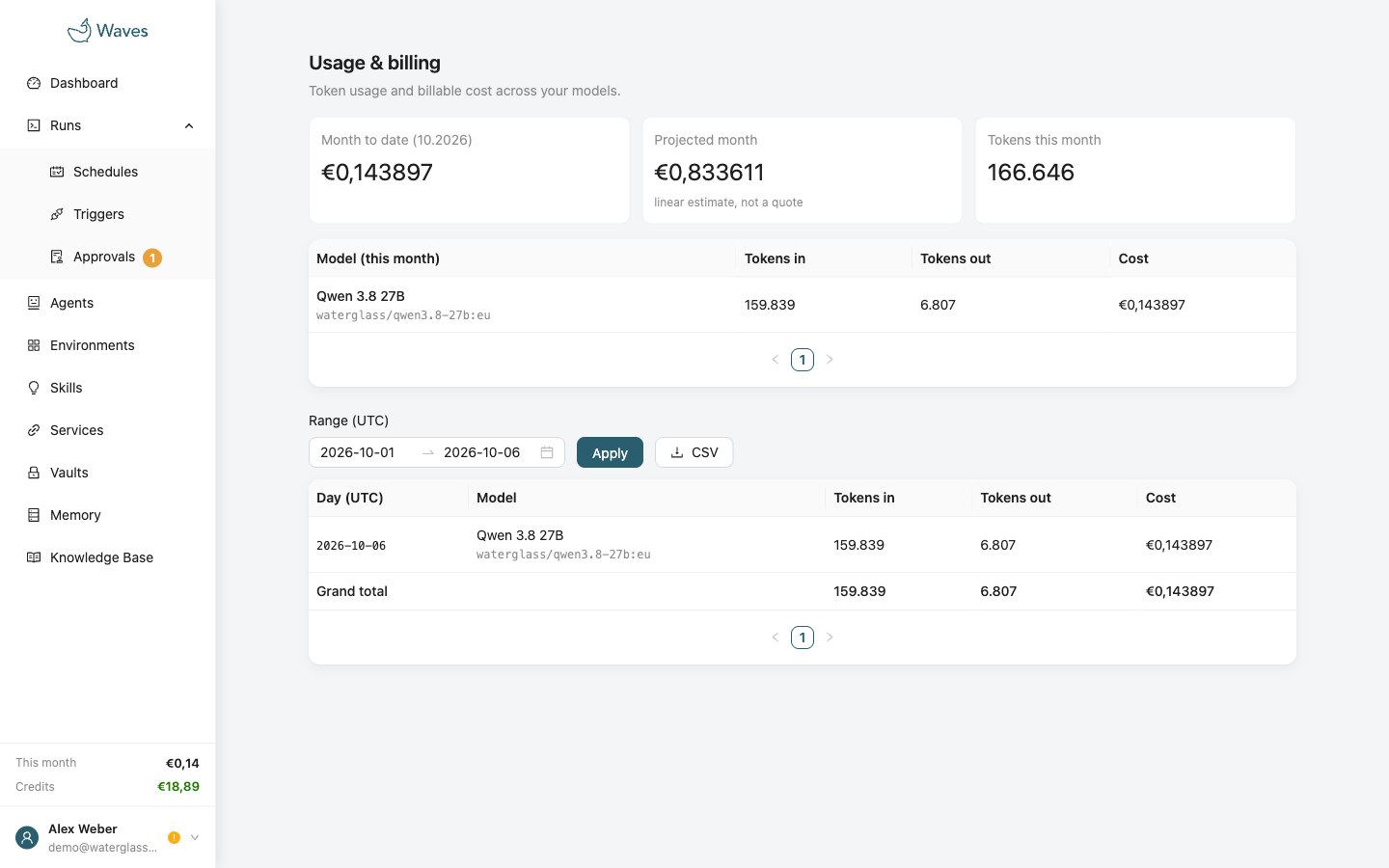This screenshot has height=868, width=1389.
Task: Select page 1 in model table
Action: point(803,360)
